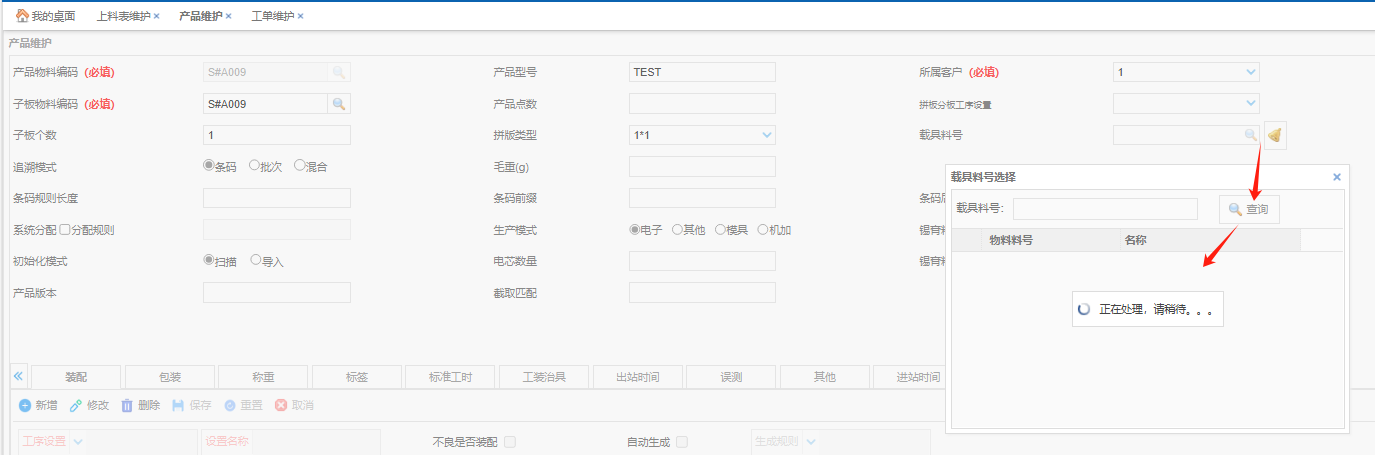The height and width of the screenshot is (455, 1375).
Task: Open the 所属客户 dropdown
Action: 1251,72
